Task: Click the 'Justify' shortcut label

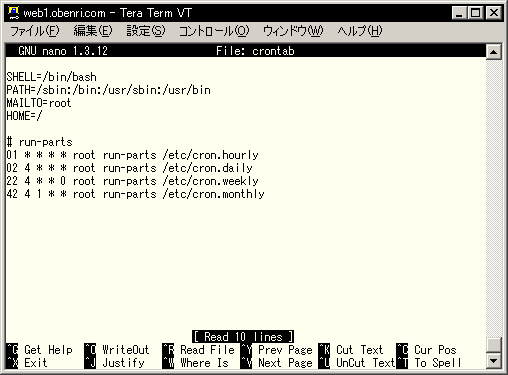Action: pyautogui.click(x=124, y=363)
